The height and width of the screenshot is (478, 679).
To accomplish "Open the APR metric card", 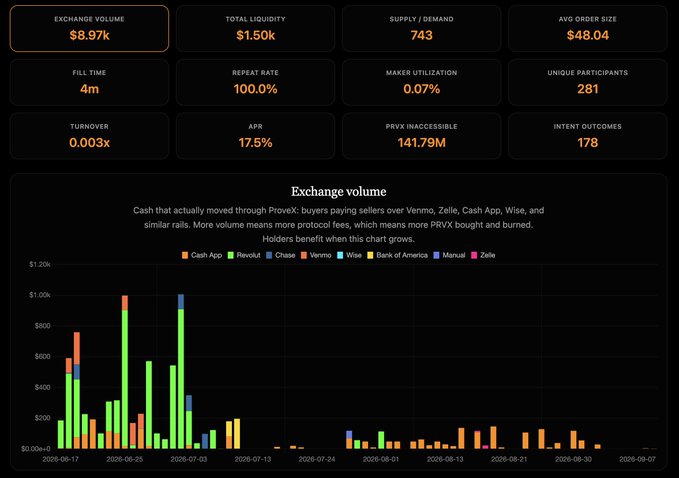I will (255, 136).
